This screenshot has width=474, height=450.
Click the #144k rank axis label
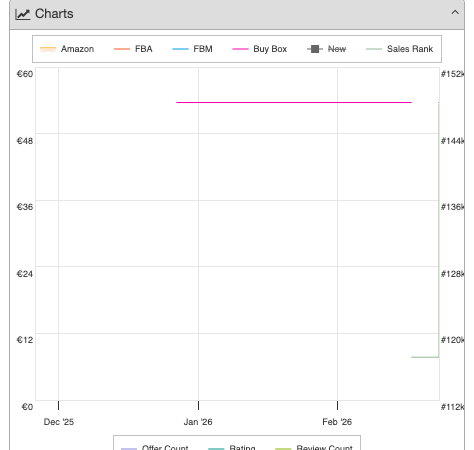click(x=452, y=141)
